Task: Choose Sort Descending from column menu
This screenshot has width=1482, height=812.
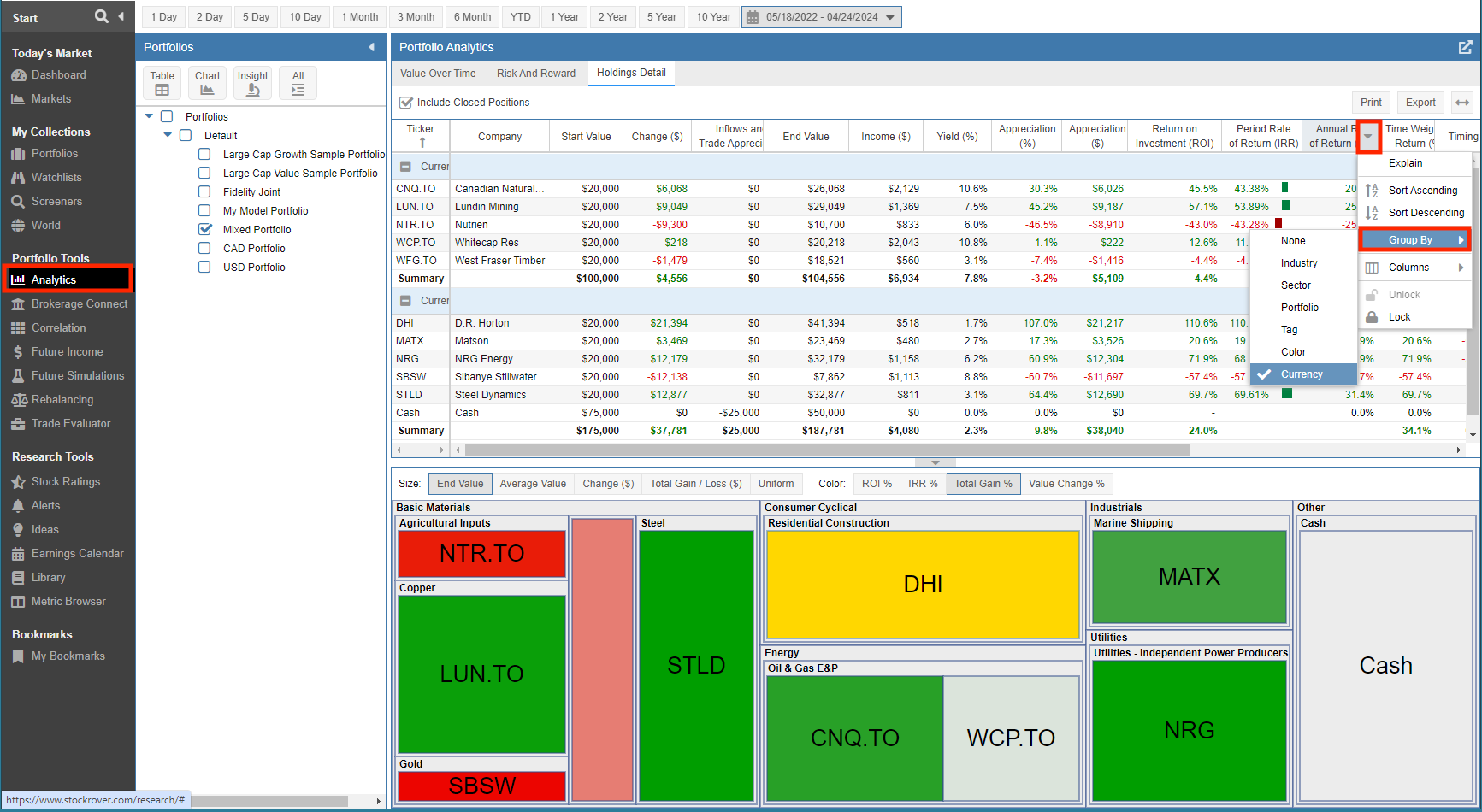Action: point(1415,213)
